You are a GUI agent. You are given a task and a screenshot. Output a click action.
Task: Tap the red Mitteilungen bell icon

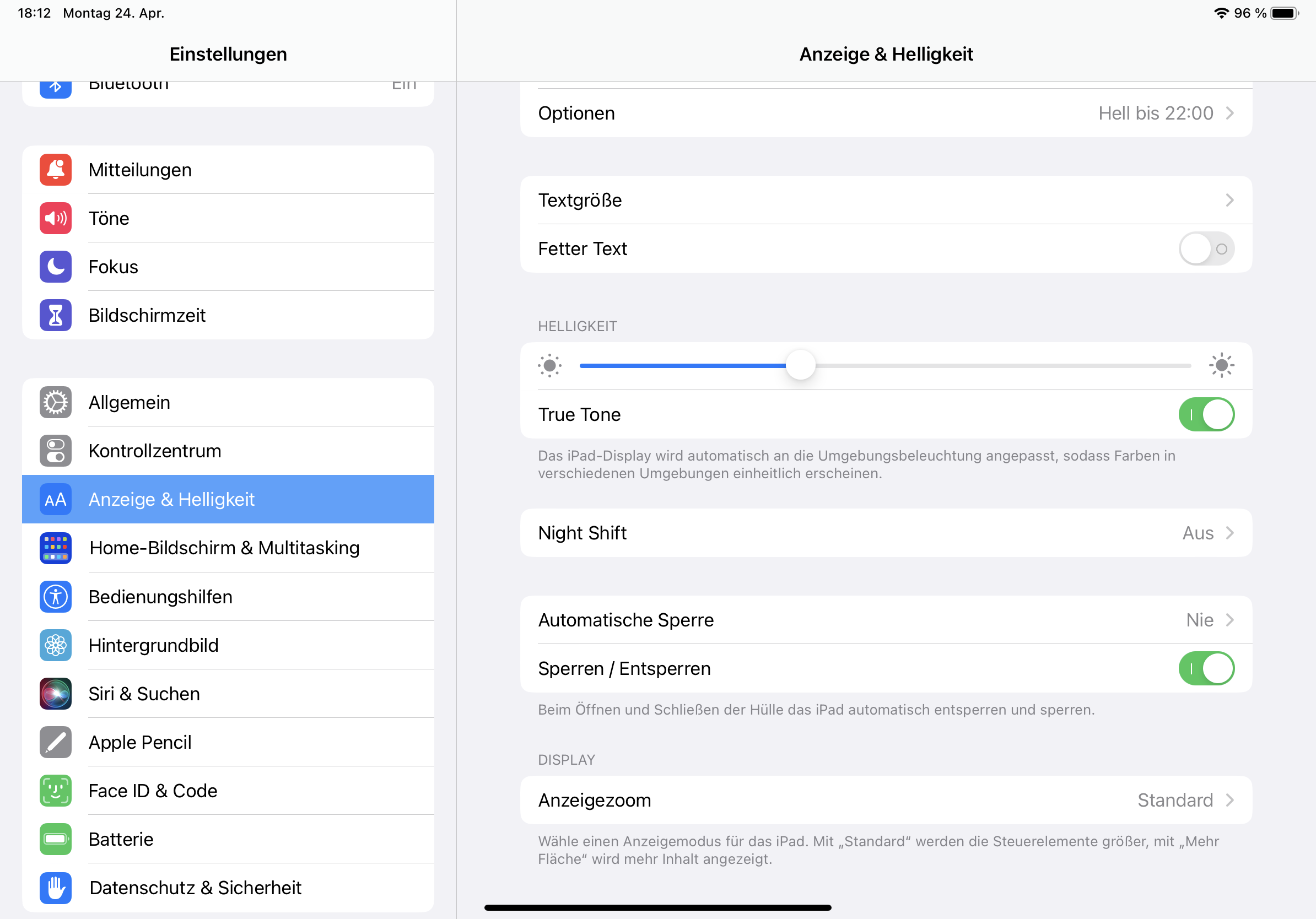pos(56,170)
